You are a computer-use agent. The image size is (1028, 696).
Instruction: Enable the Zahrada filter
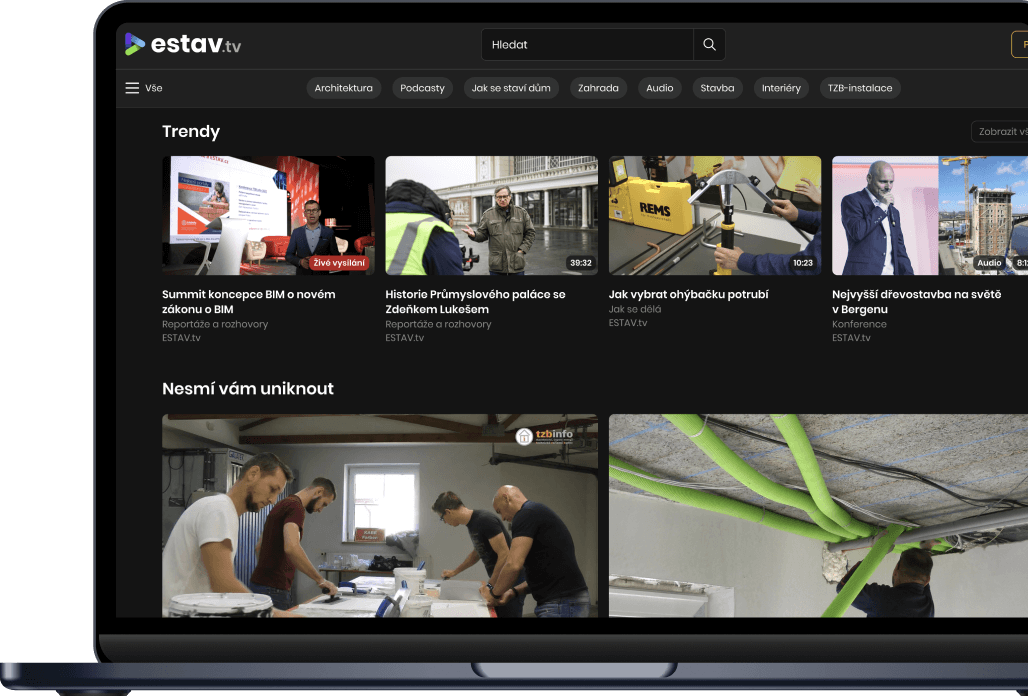[x=598, y=88]
